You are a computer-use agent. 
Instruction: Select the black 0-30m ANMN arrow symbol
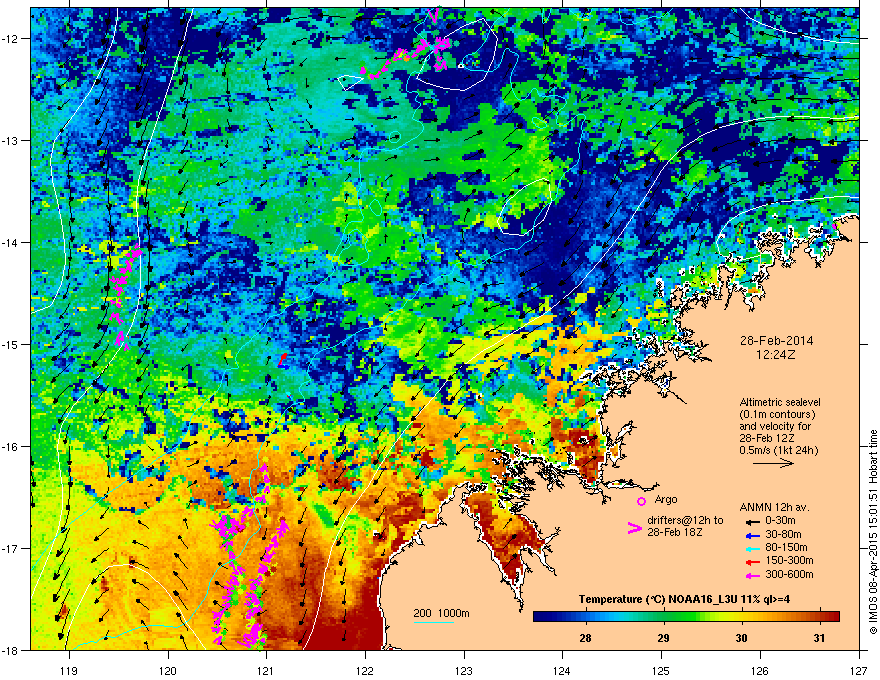pyautogui.click(x=752, y=521)
